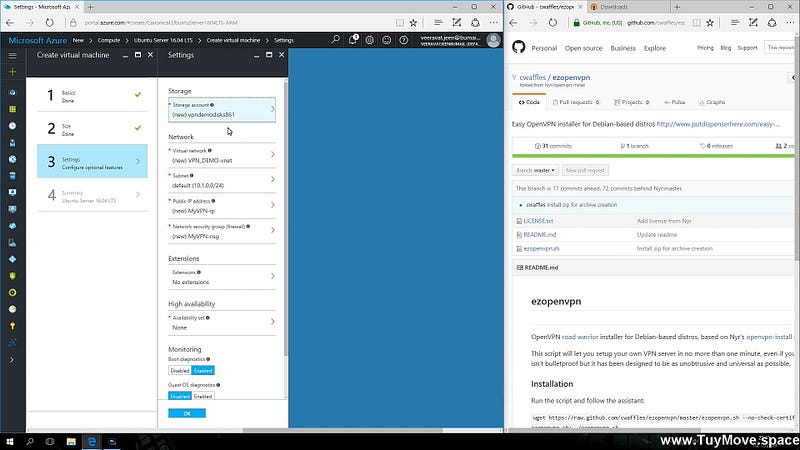800x450 pixels.
Task: Open Task View from taskbar
Action: (x=50, y=441)
